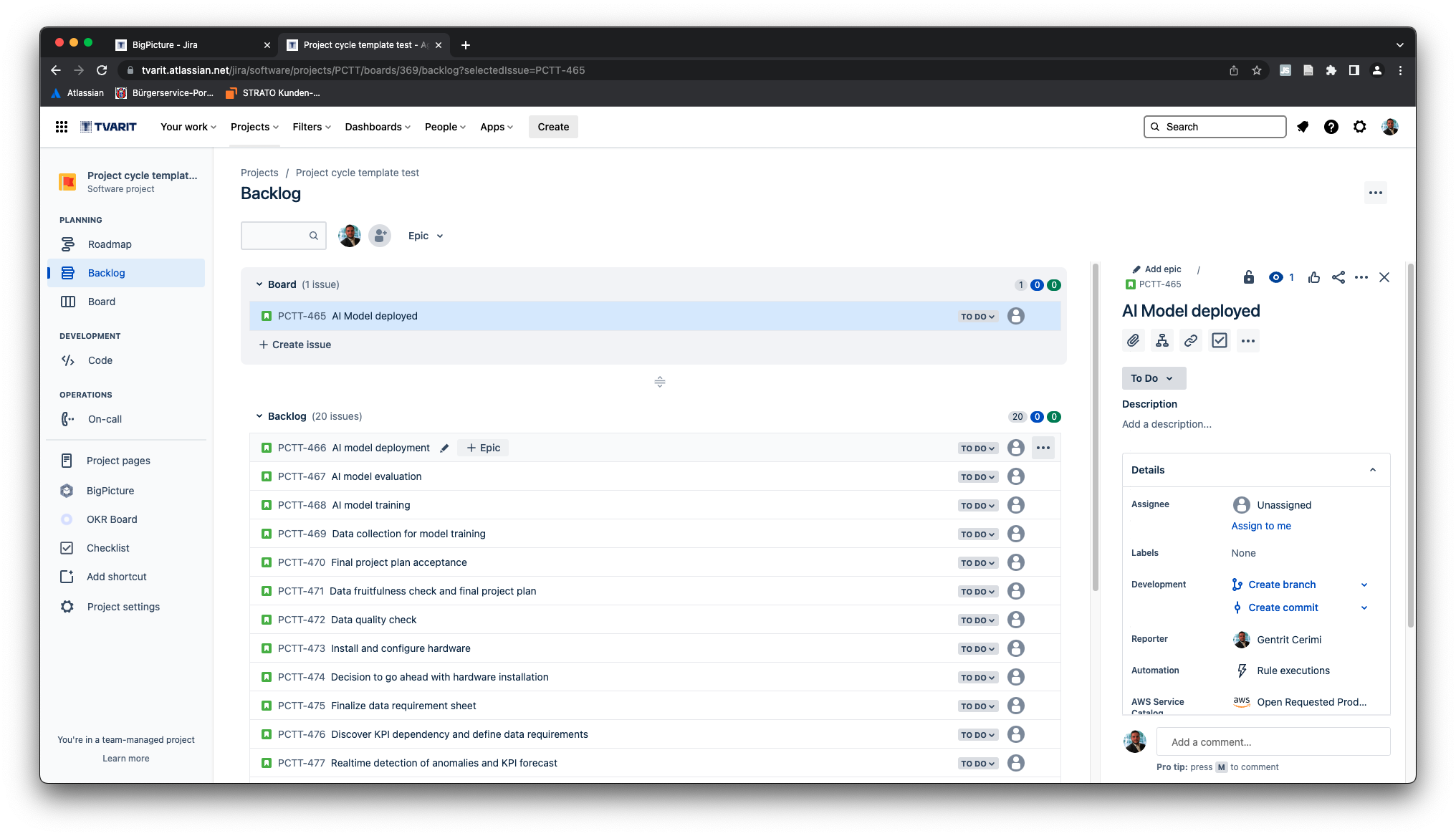Click the backlog search field

pyautogui.click(x=284, y=236)
